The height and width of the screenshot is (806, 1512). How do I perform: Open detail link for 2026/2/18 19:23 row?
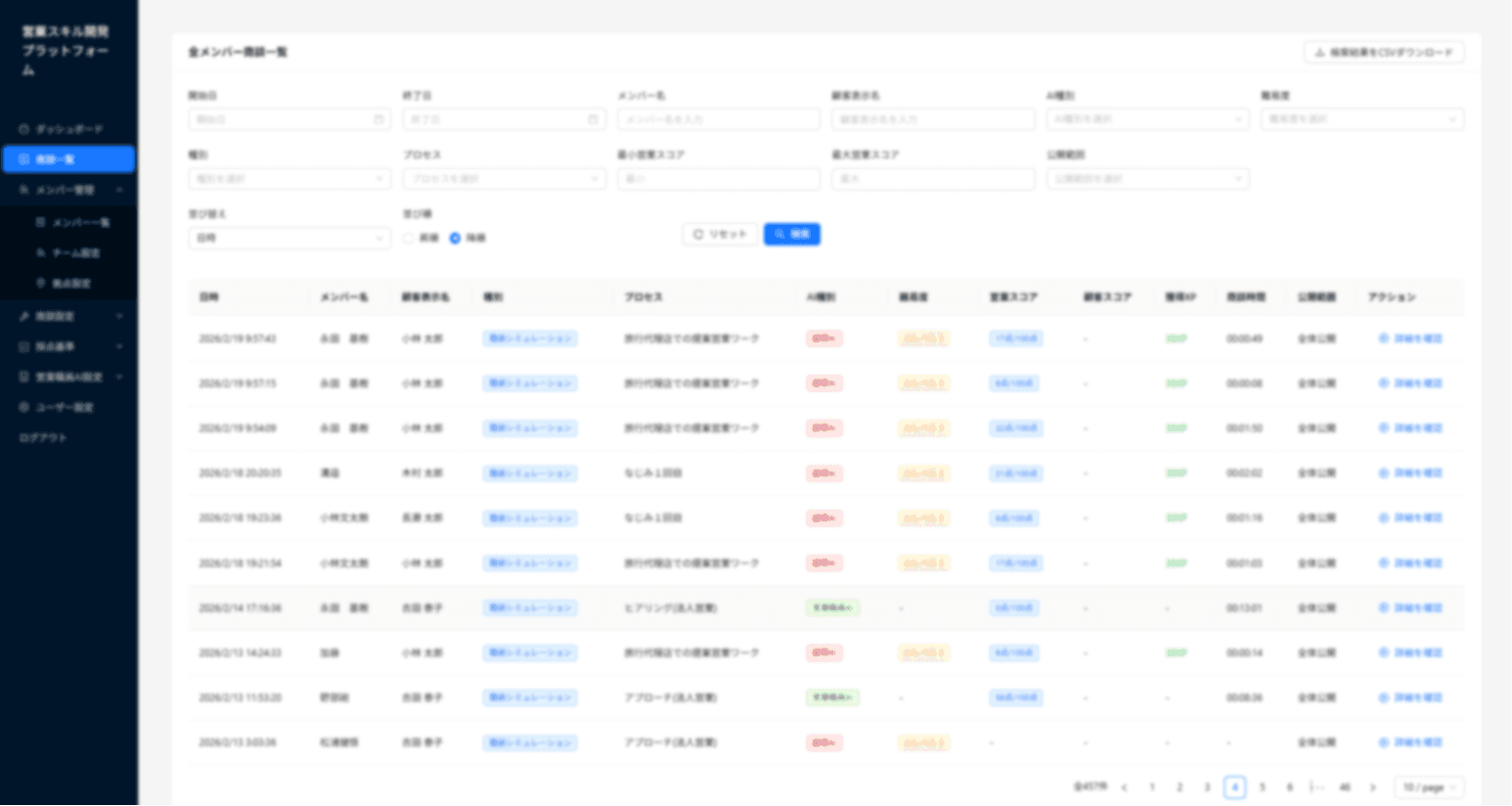pyautogui.click(x=1410, y=518)
